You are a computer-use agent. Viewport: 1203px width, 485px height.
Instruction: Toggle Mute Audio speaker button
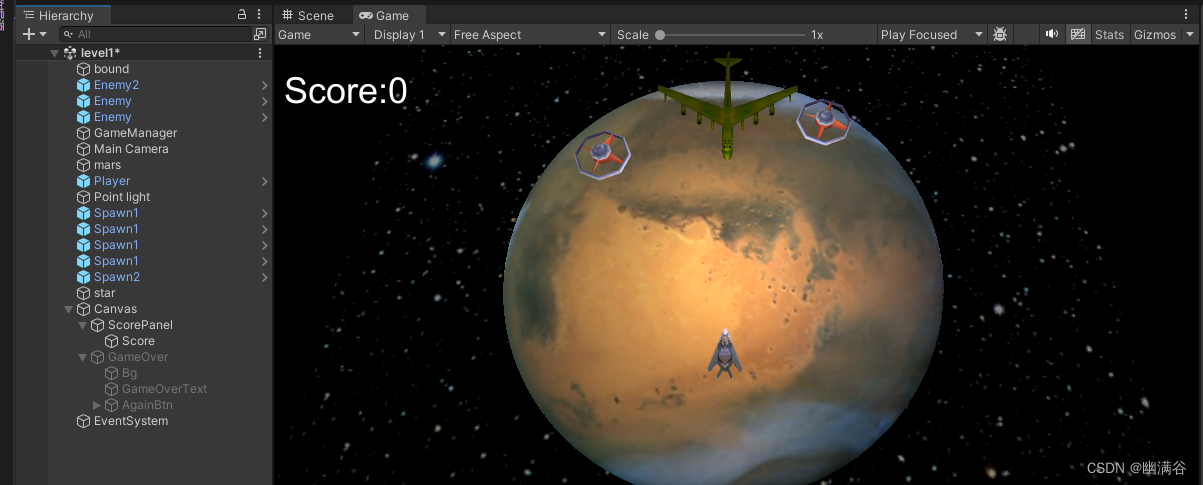[x=1052, y=34]
